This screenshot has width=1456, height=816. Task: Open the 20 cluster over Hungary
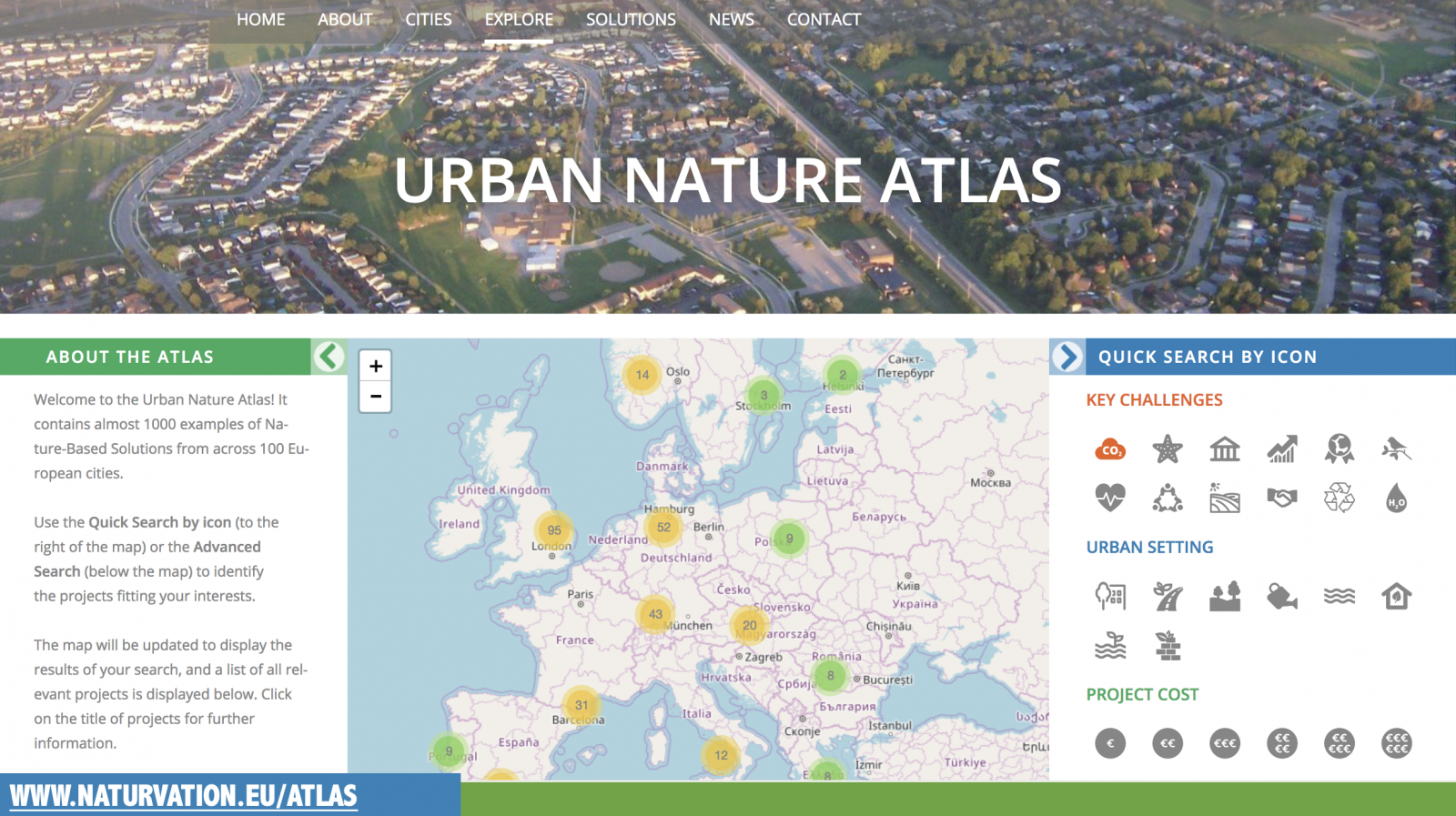pyautogui.click(x=750, y=625)
